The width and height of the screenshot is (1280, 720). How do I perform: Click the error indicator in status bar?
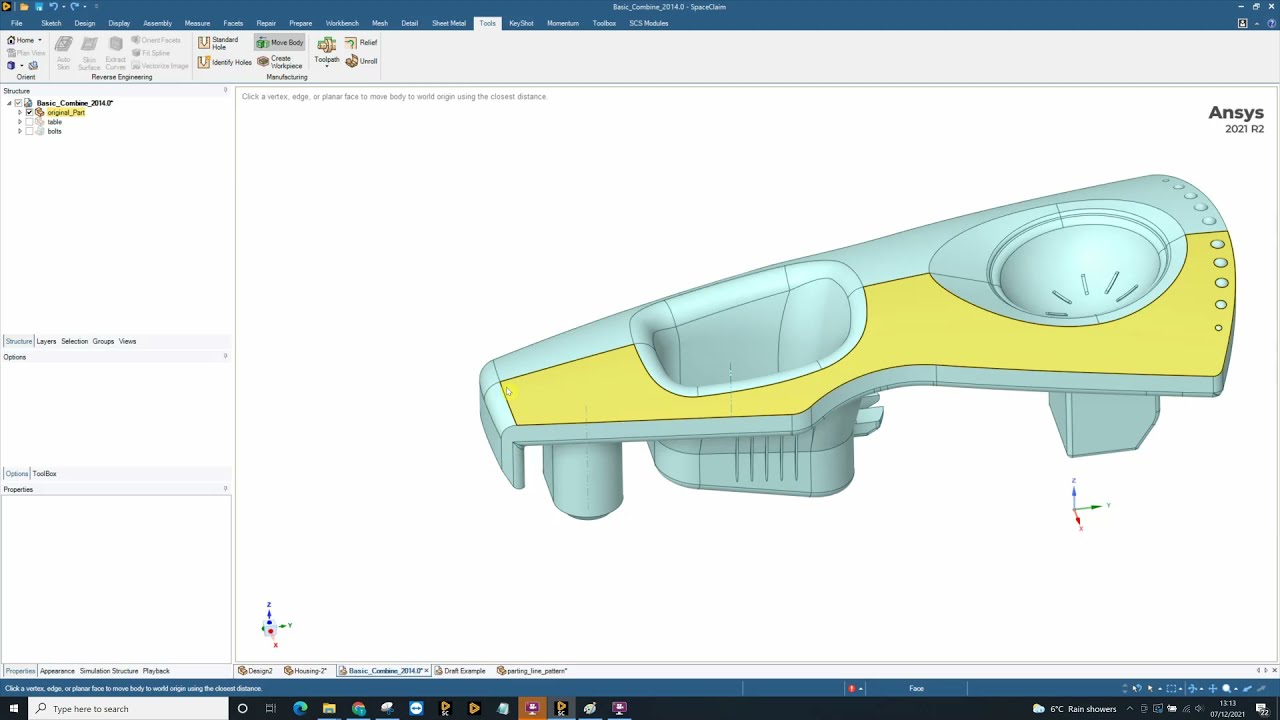(x=851, y=688)
